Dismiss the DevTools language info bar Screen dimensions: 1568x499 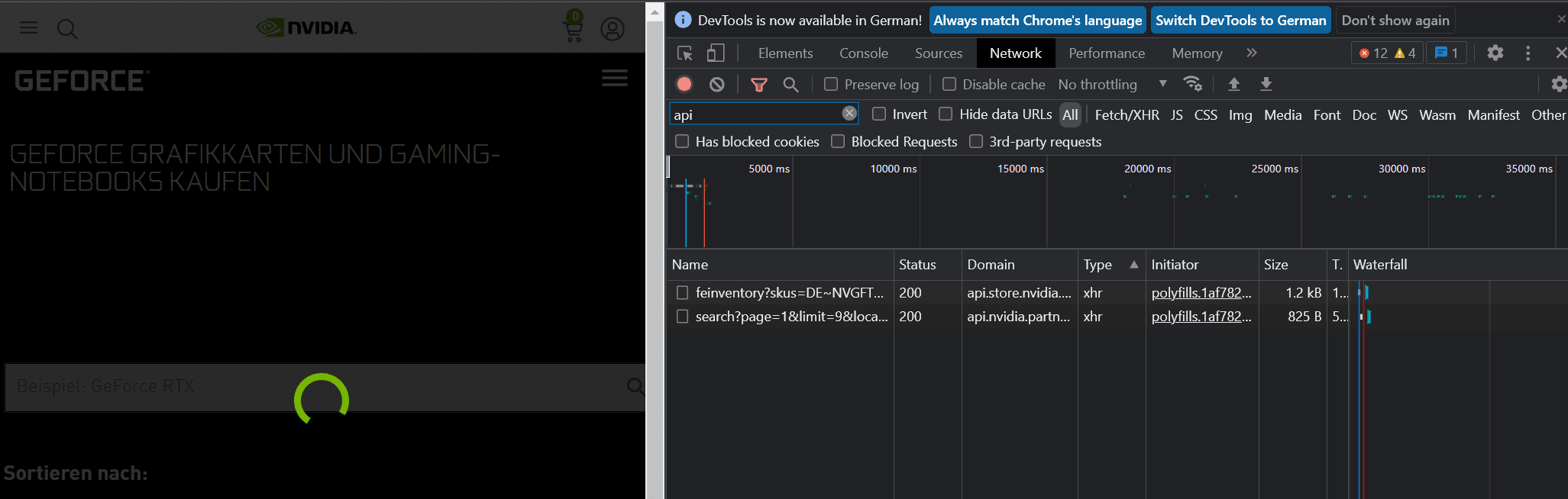pos(1561,19)
